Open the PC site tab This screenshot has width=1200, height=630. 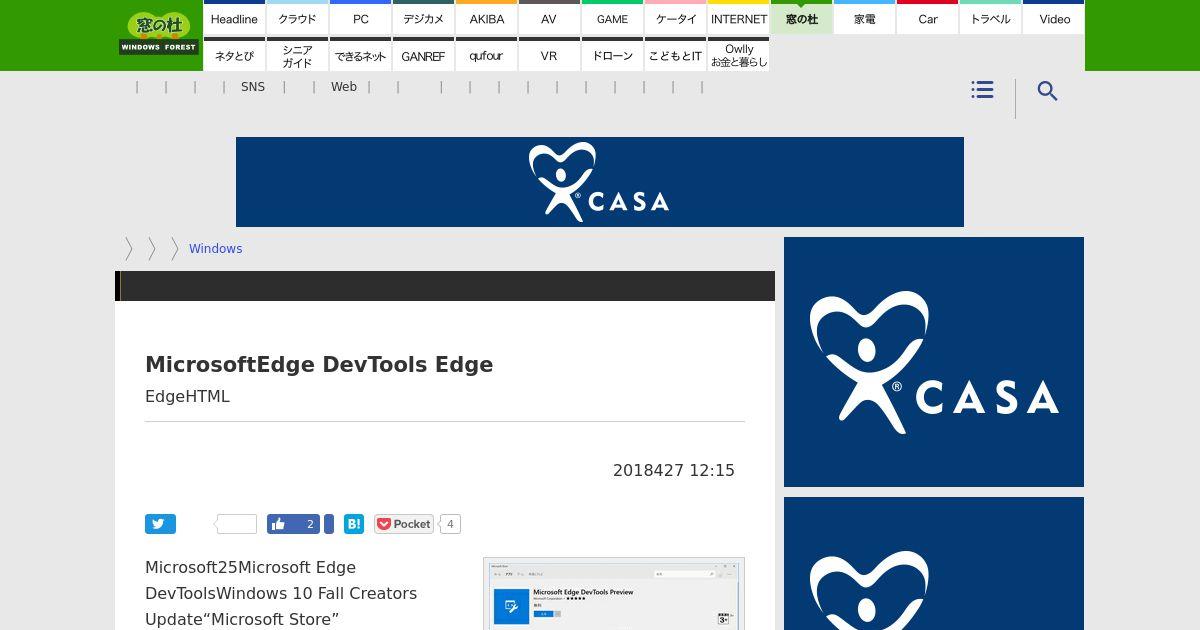pos(360,17)
